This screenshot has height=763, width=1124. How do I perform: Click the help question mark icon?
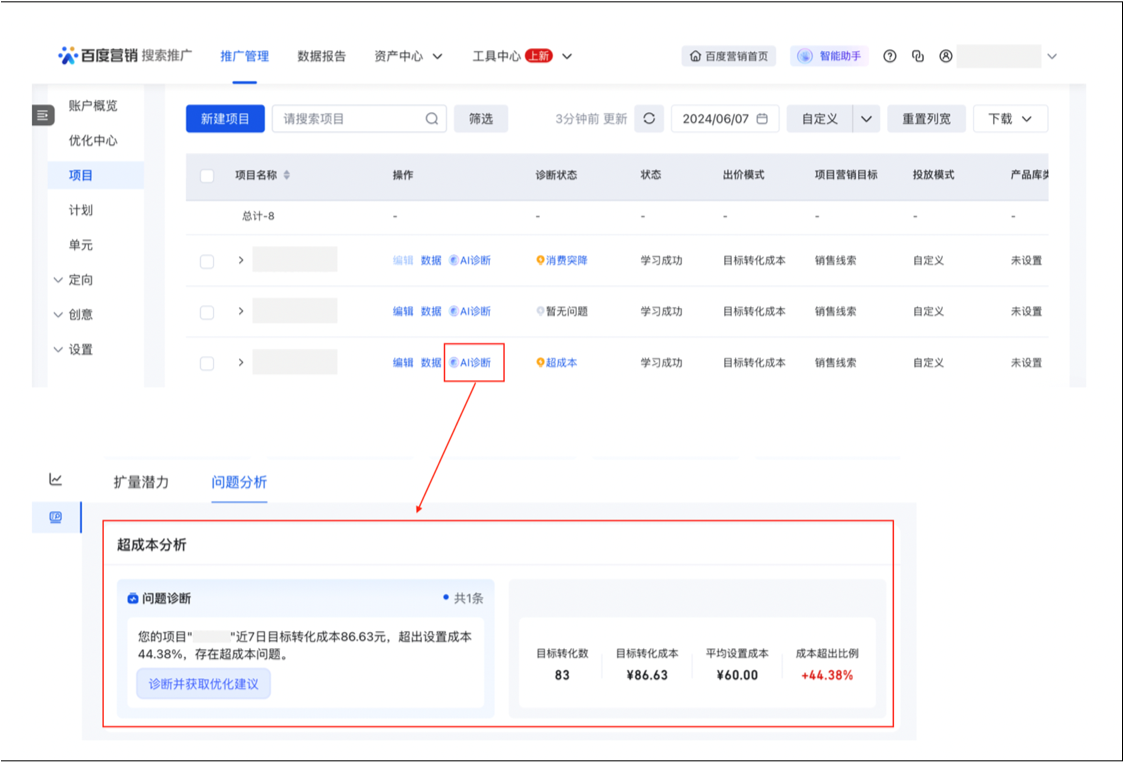point(889,56)
